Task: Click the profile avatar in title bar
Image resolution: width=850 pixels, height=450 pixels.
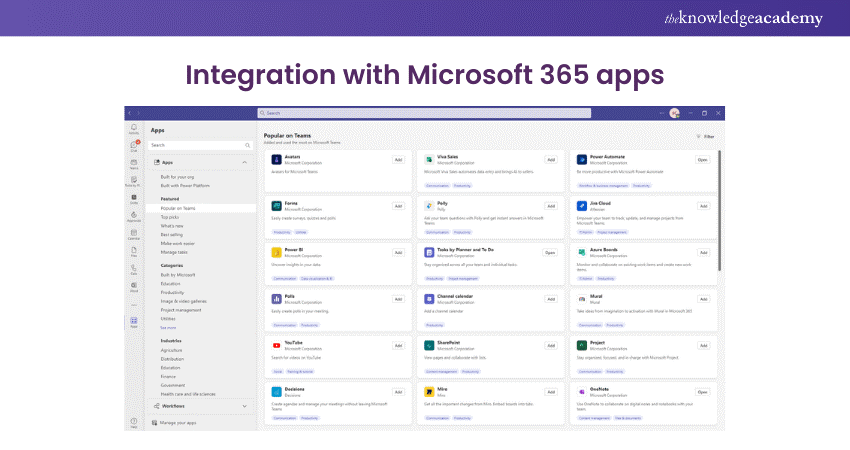Action: tap(675, 113)
